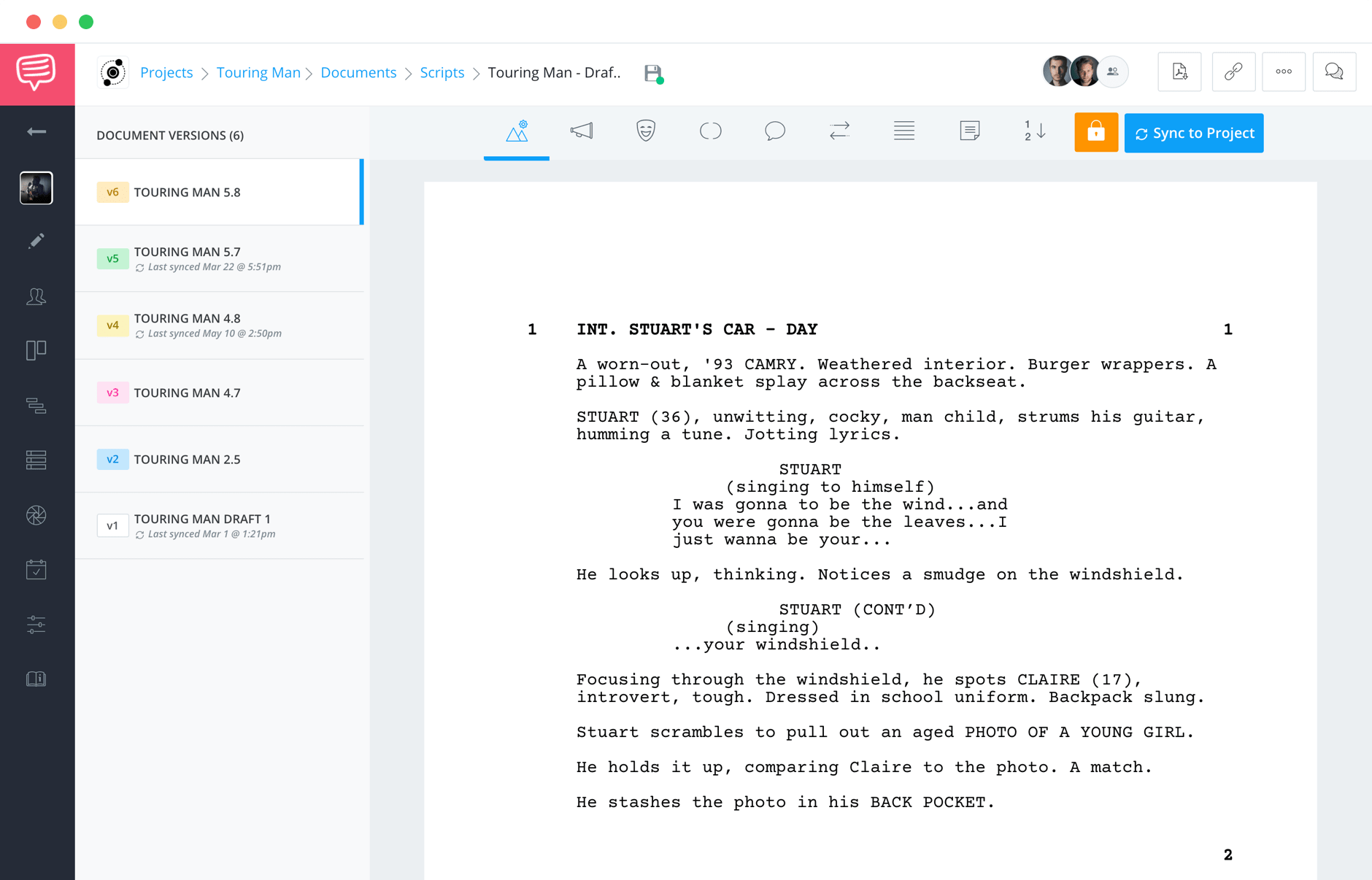
Task: Open the shot list aperture icon
Action: click(x=36, y=515)
